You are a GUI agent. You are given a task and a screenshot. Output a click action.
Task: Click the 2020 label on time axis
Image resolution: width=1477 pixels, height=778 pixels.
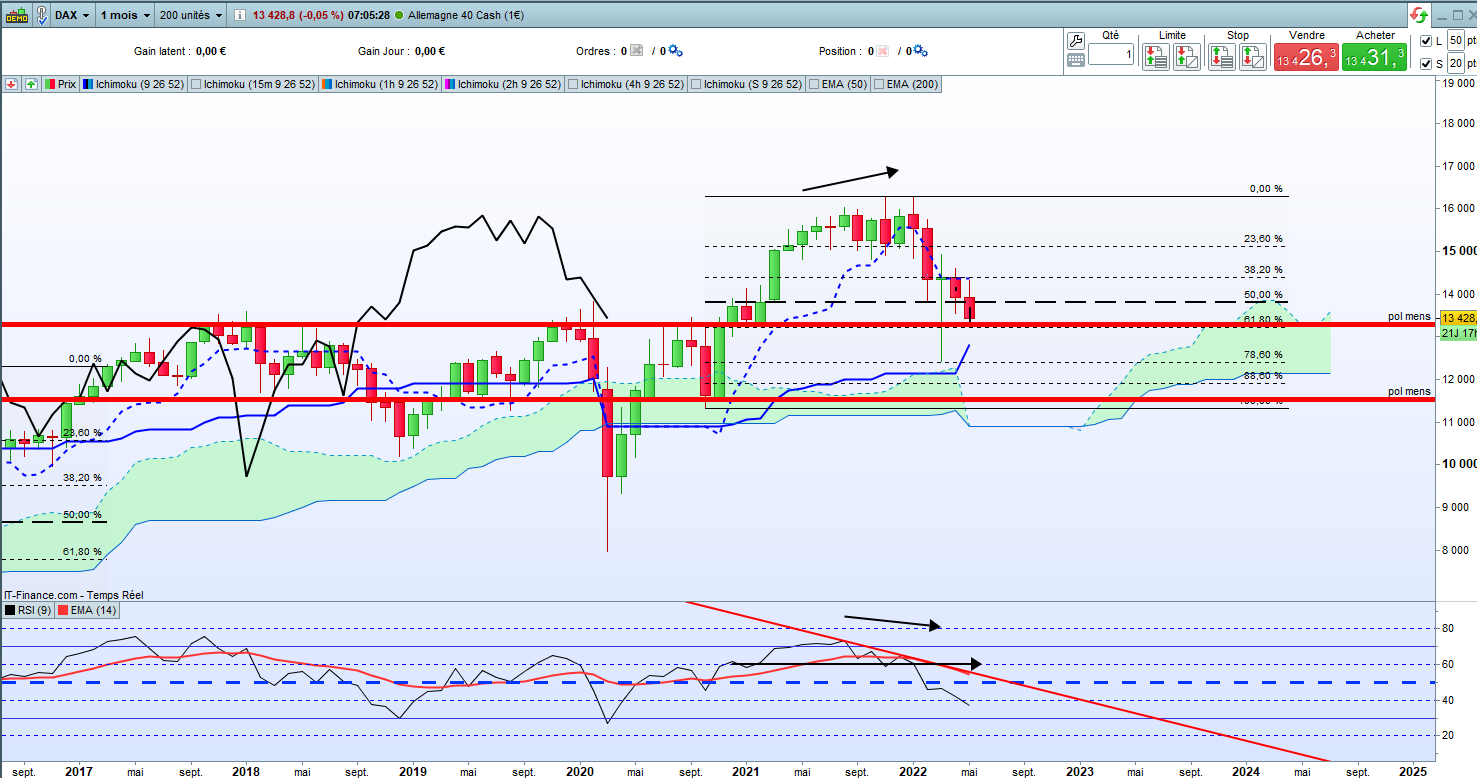coord(579,771)
